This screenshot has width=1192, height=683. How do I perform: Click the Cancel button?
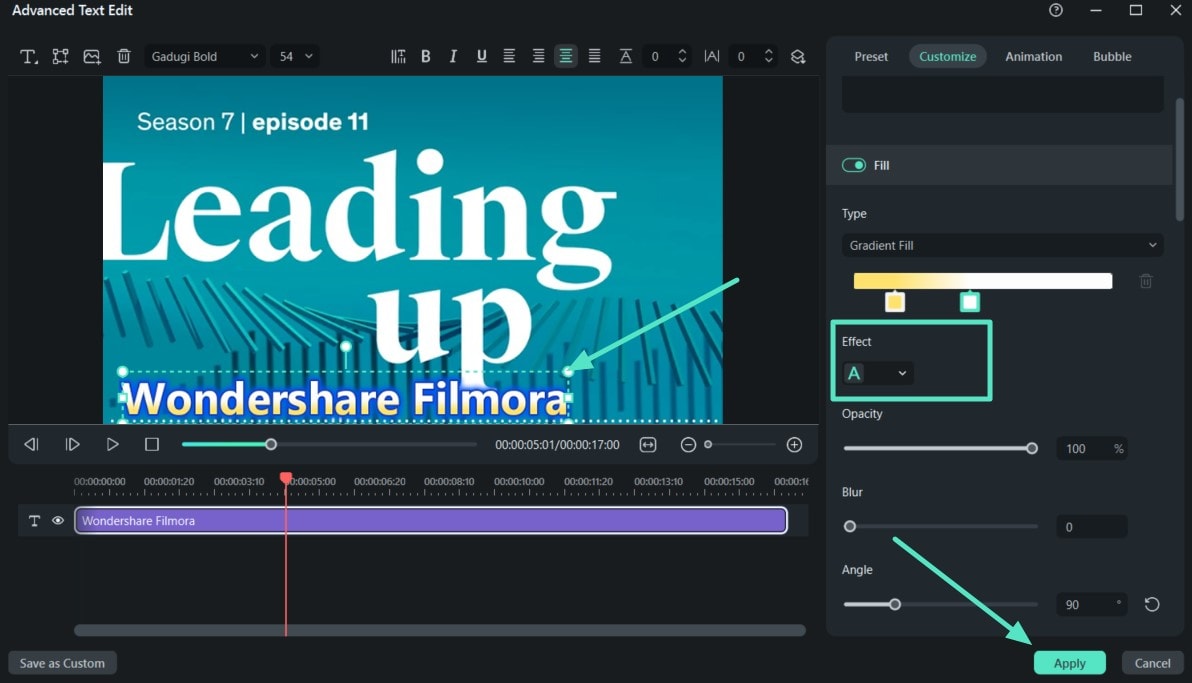[1152, 662]
